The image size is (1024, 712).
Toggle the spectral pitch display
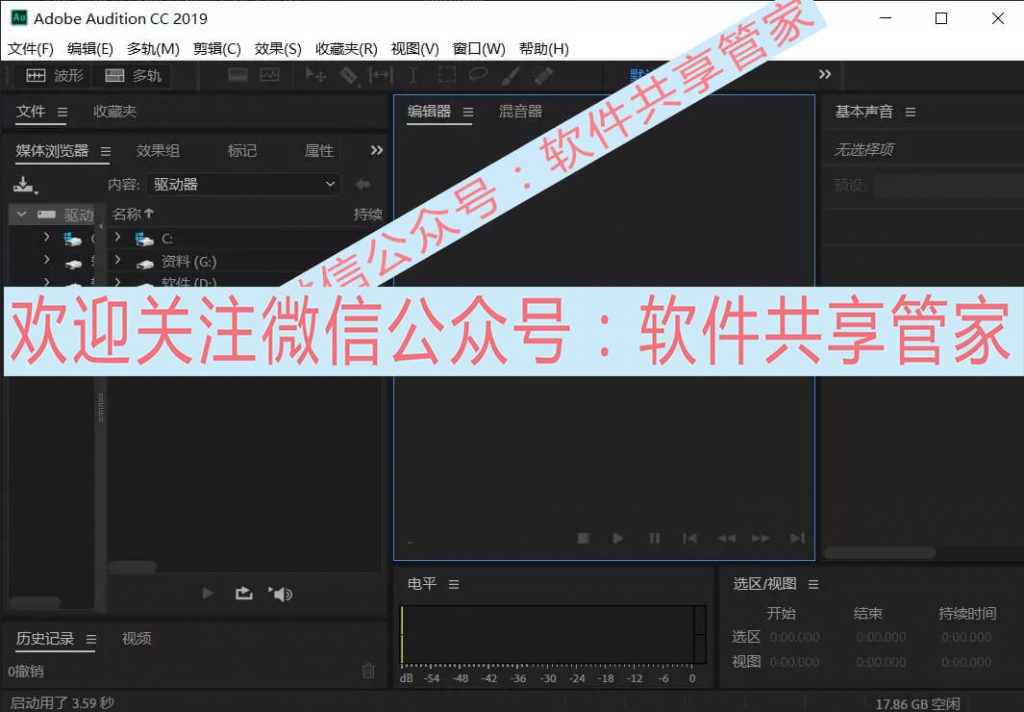[270, 75]
